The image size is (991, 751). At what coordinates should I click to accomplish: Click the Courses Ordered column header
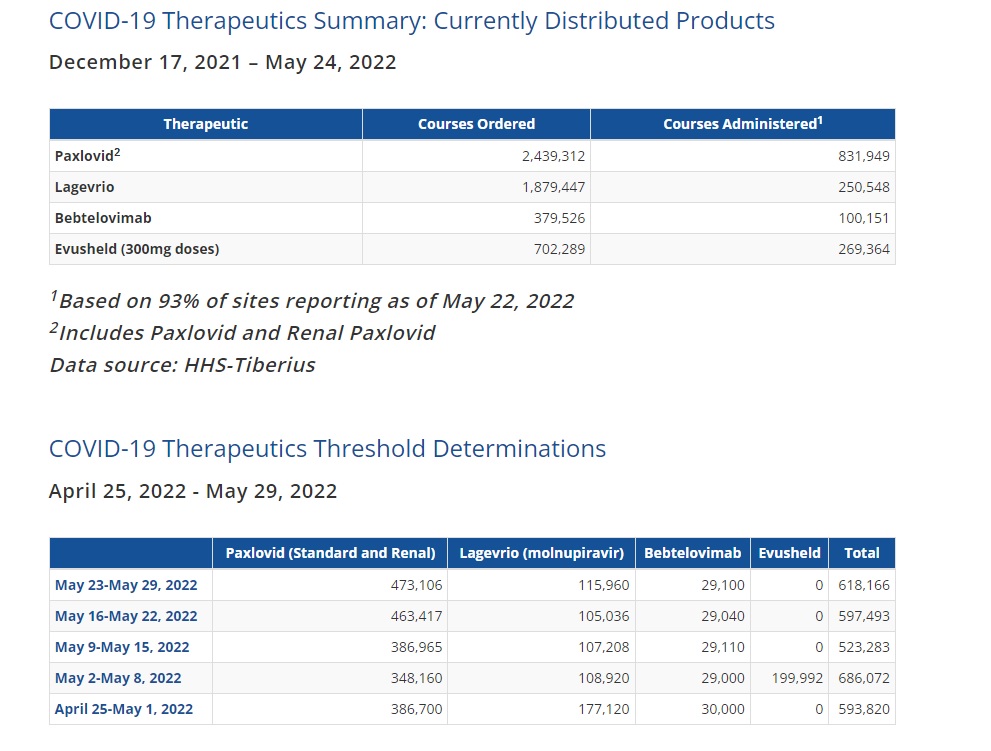click(477, 124)
